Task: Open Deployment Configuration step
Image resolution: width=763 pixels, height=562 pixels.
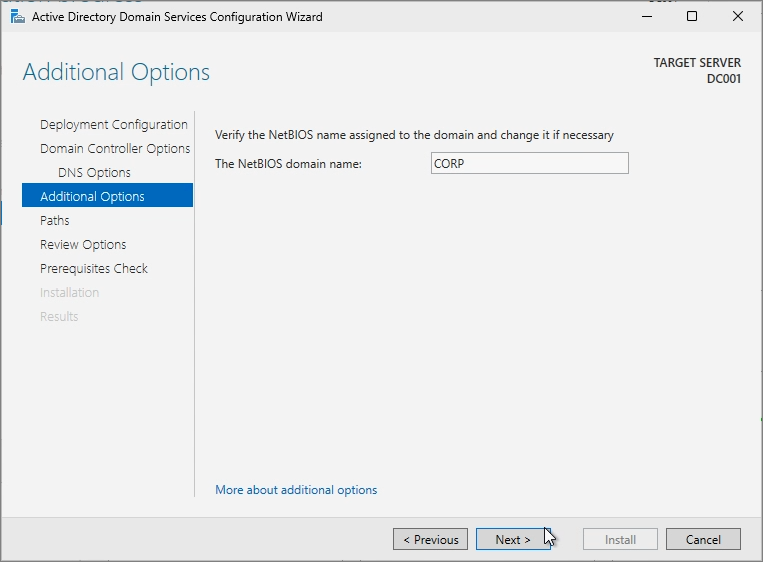Action: point(114,125)
